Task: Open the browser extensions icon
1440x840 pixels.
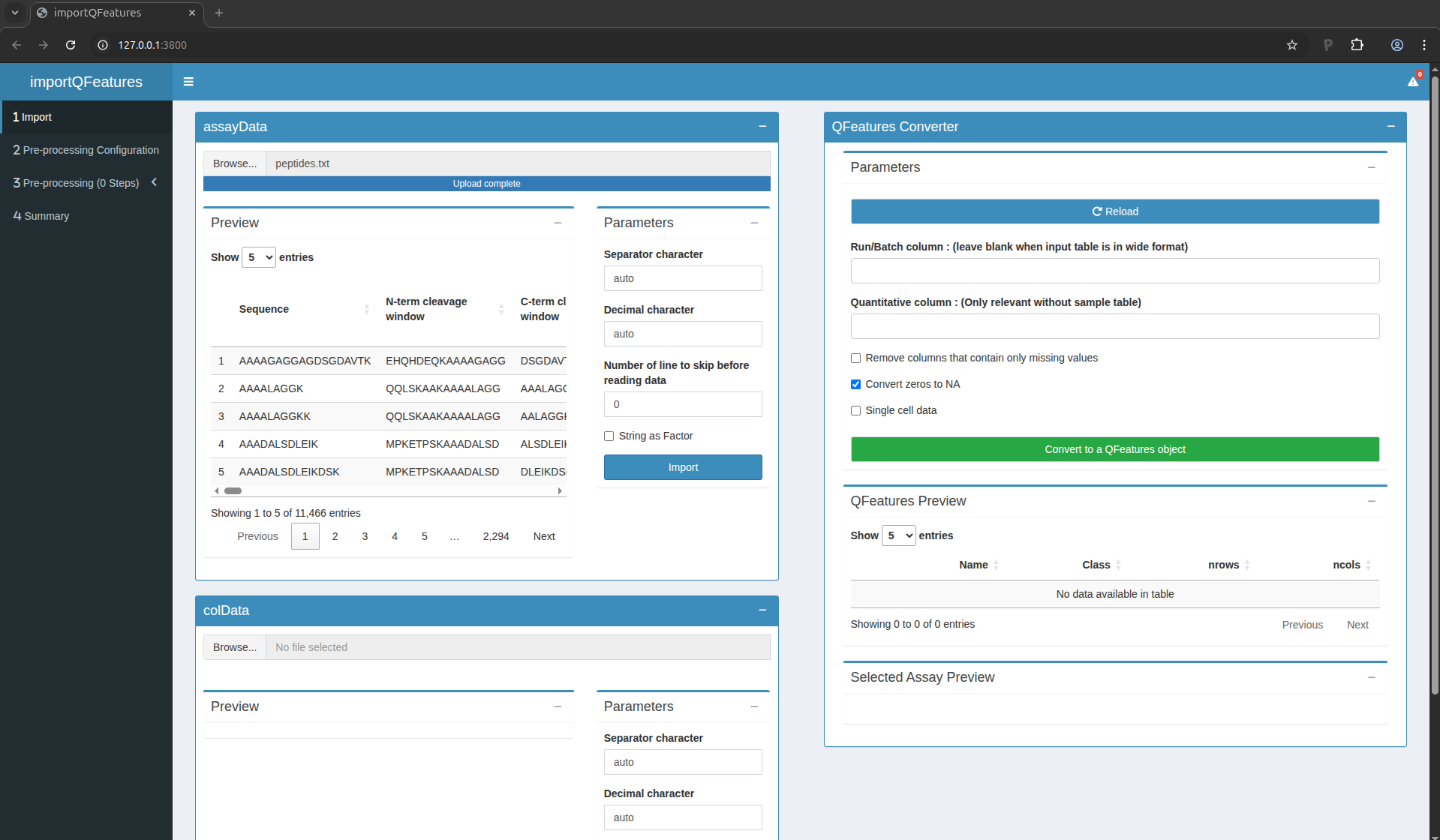Action: point(1357,45)
